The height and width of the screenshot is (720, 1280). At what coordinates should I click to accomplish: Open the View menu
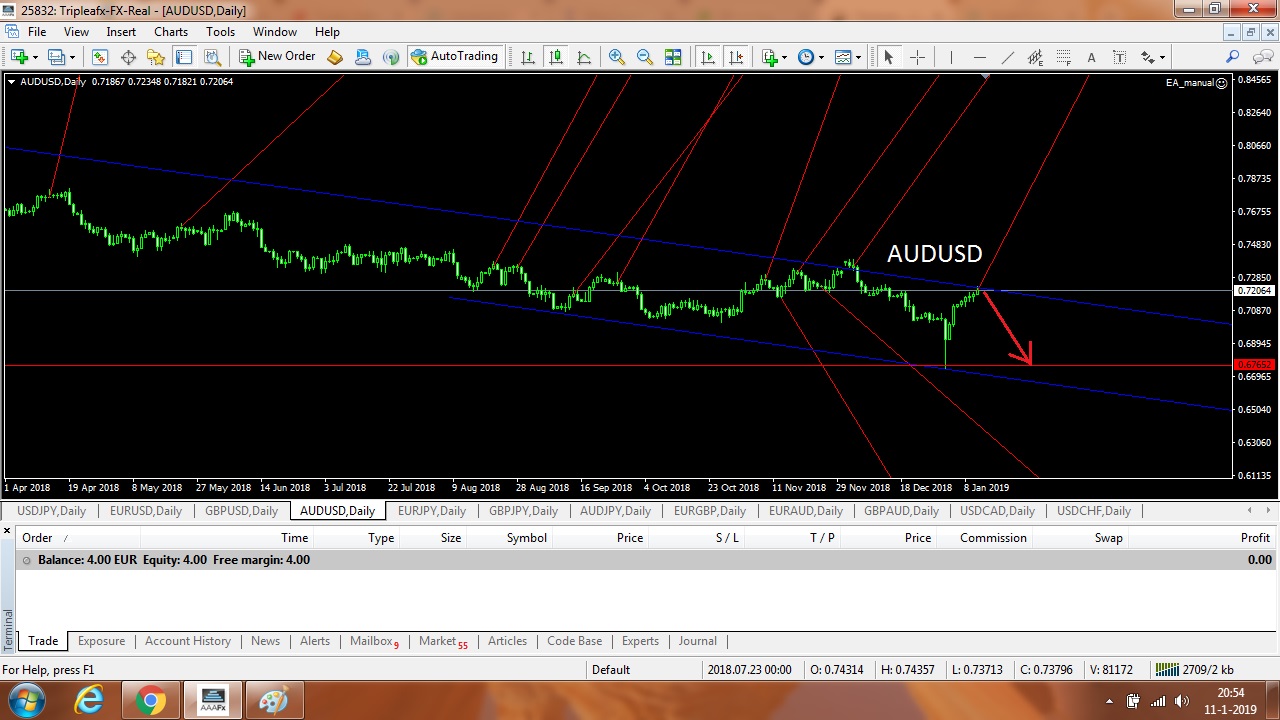point(76,32)
